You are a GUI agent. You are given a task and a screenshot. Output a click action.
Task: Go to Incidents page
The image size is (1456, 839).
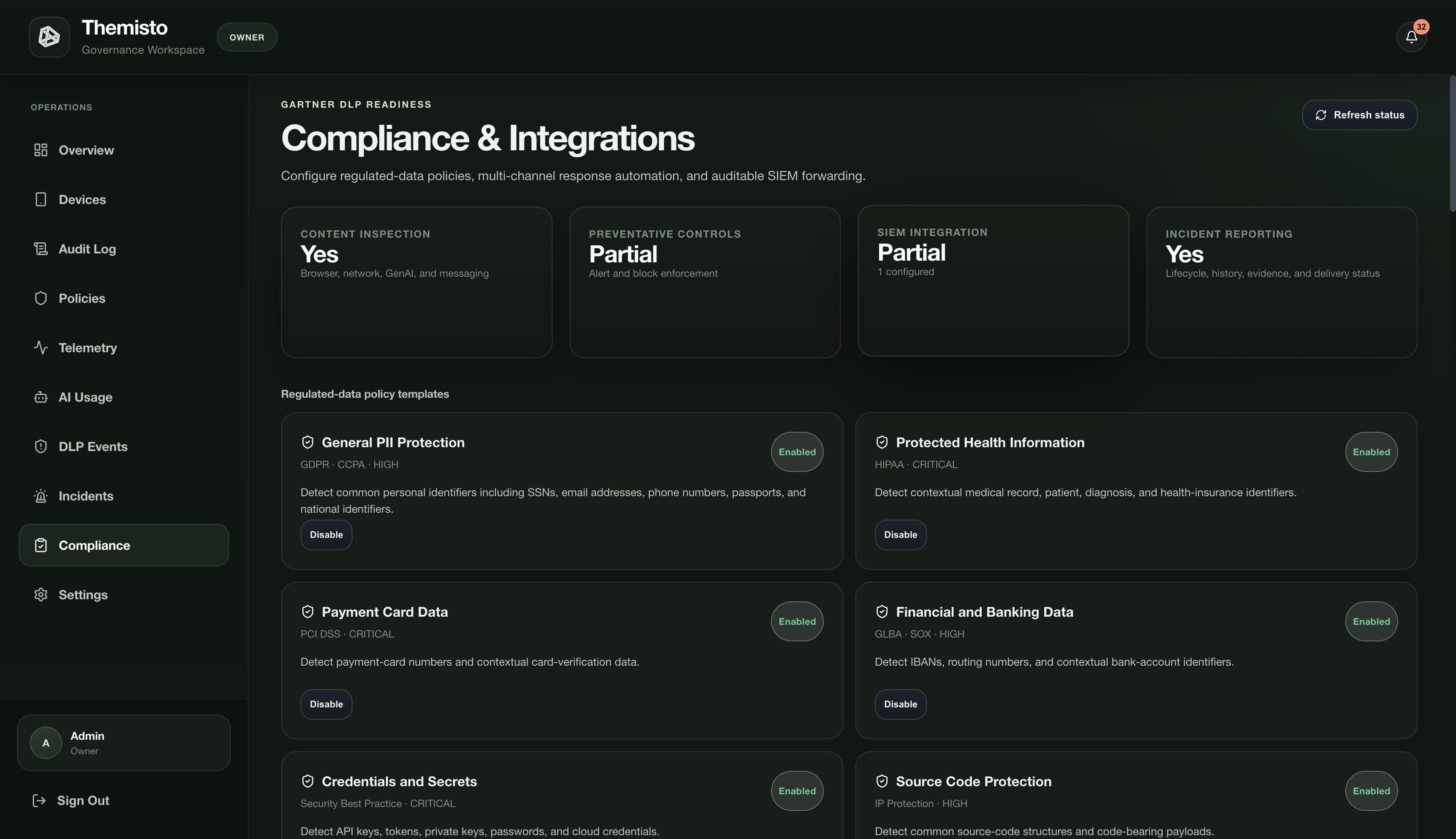pos(124,496)
